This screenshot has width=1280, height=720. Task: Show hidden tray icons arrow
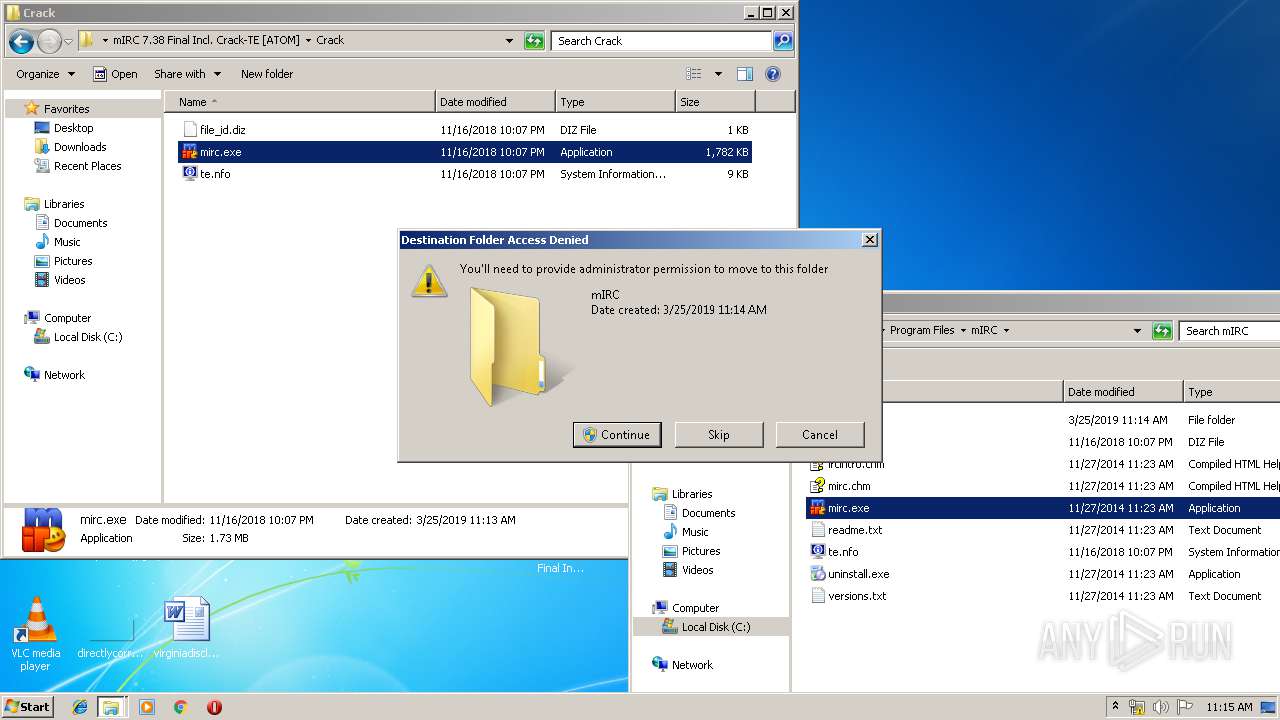click(1115, 706)
